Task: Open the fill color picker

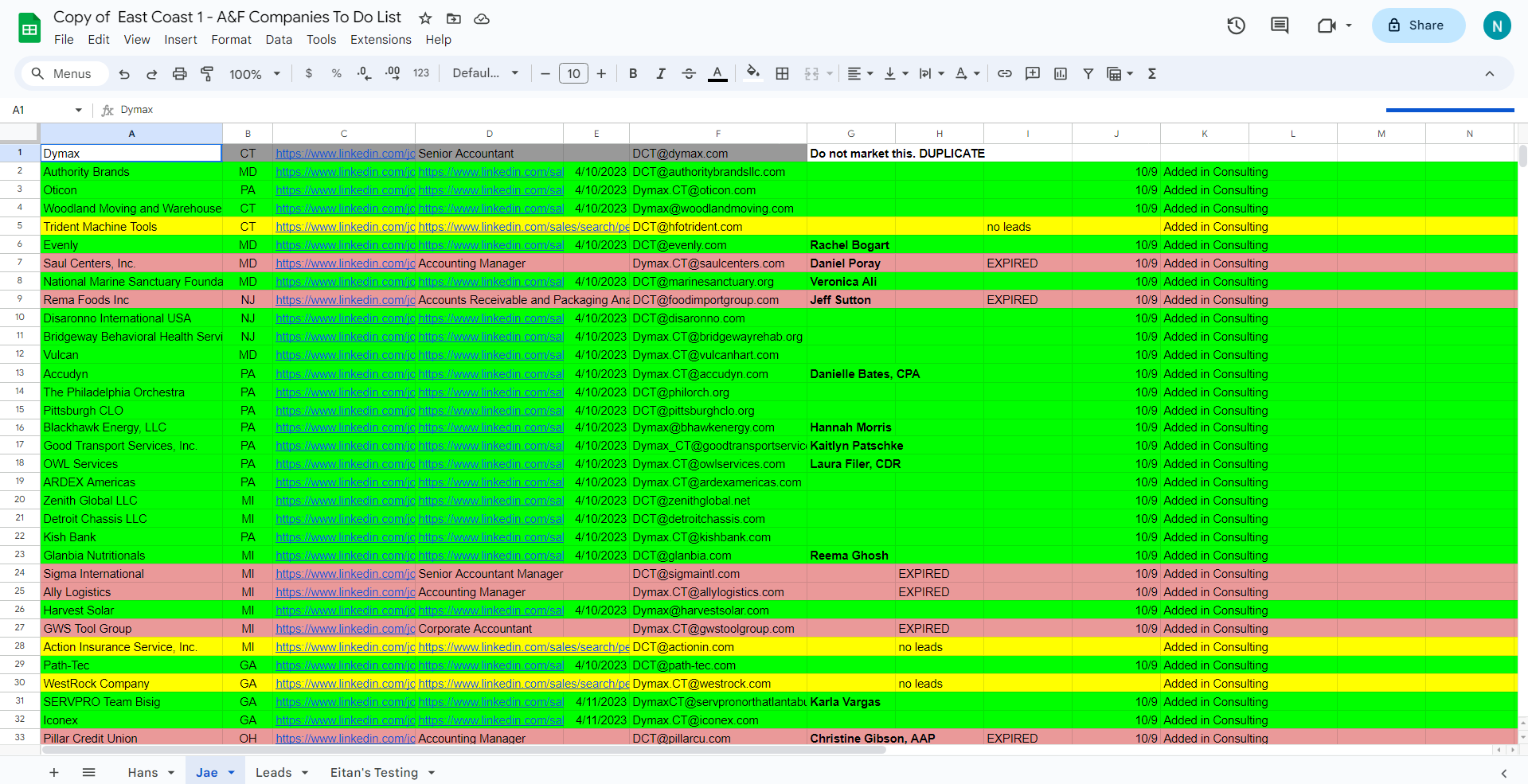Action: 752,74
